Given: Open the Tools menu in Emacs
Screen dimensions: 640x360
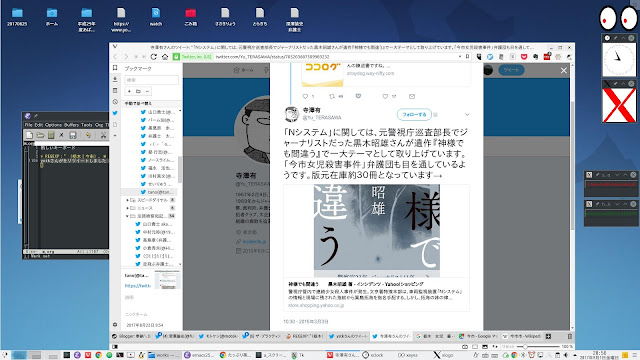Looking at the screenshot, I should click(87, 125).
